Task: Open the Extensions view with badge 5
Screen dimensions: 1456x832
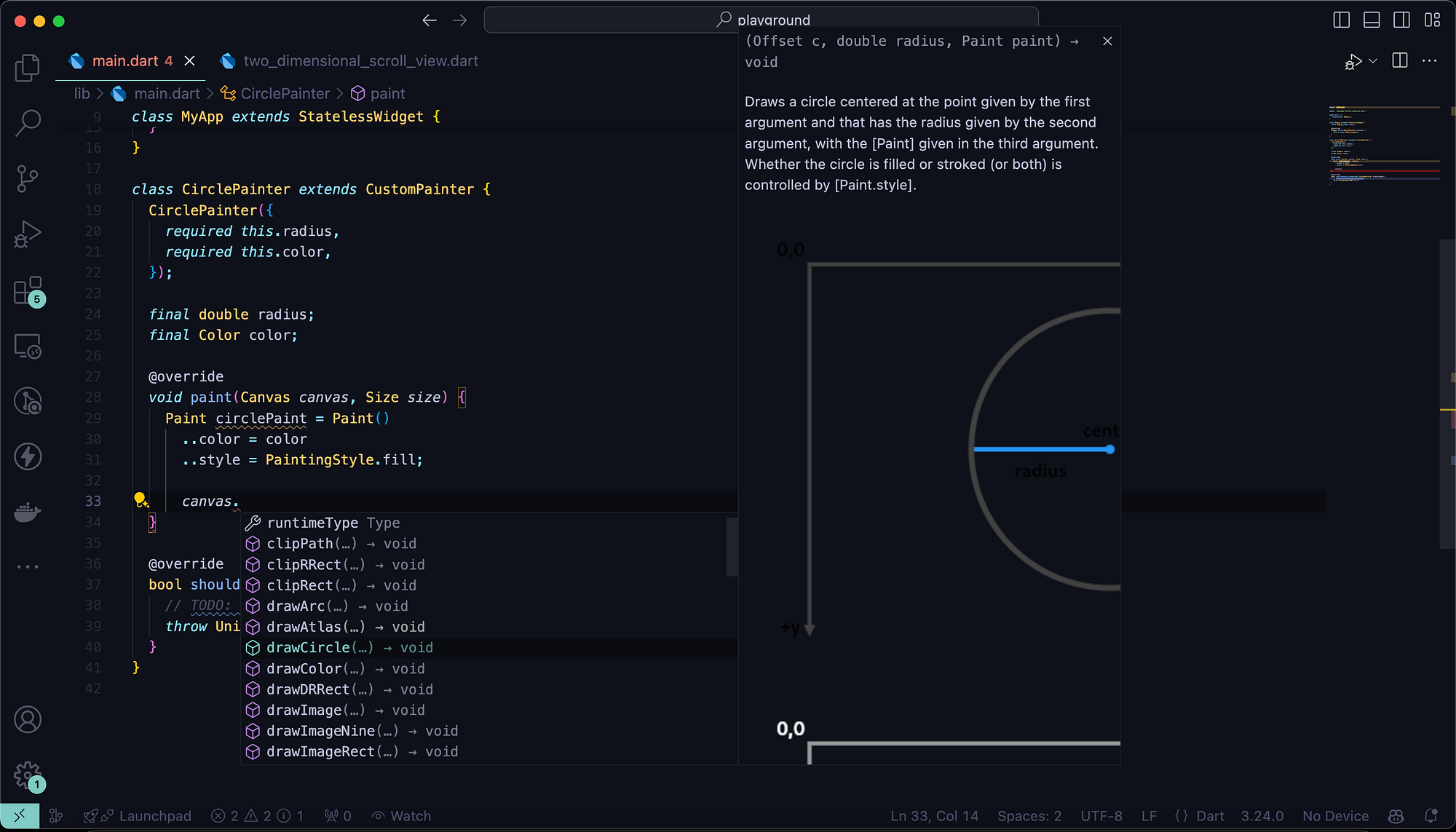Action: tap(29, 291)
